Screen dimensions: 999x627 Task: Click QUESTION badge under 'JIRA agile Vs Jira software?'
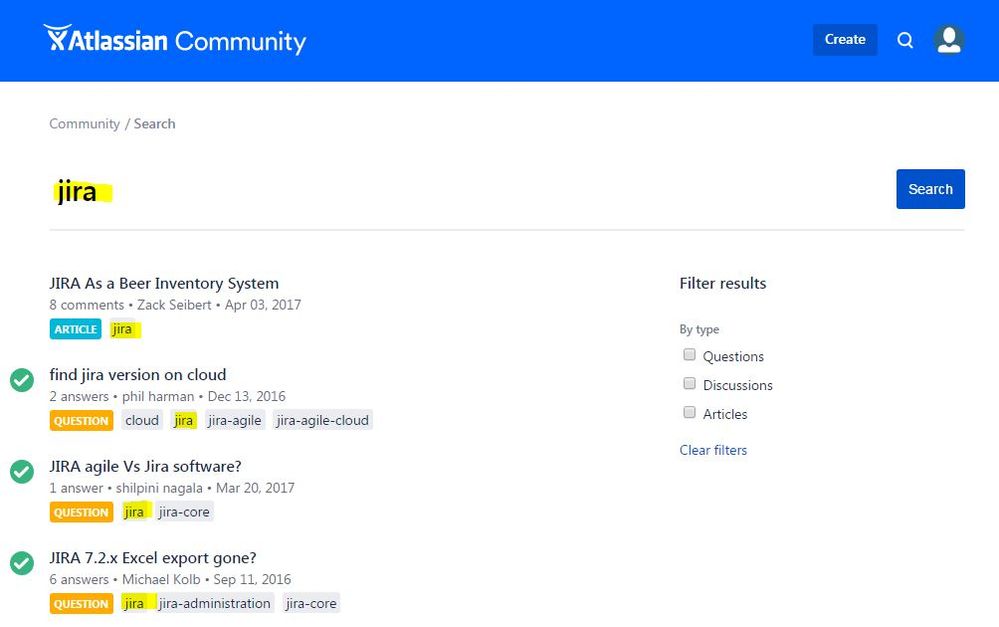pos(81,512)
